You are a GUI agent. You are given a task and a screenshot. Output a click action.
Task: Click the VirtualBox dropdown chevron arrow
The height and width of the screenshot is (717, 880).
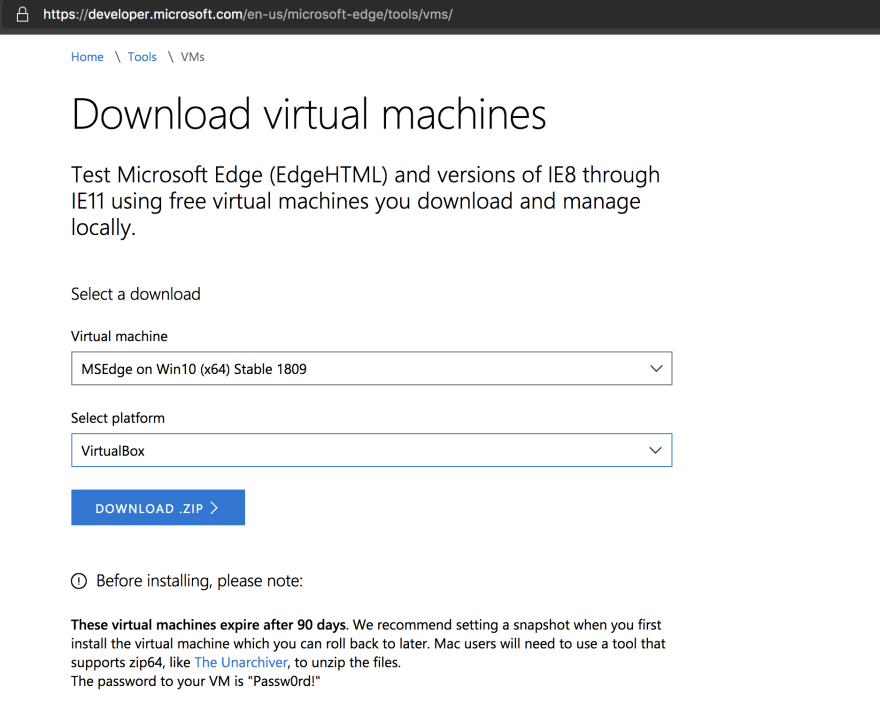655,450
